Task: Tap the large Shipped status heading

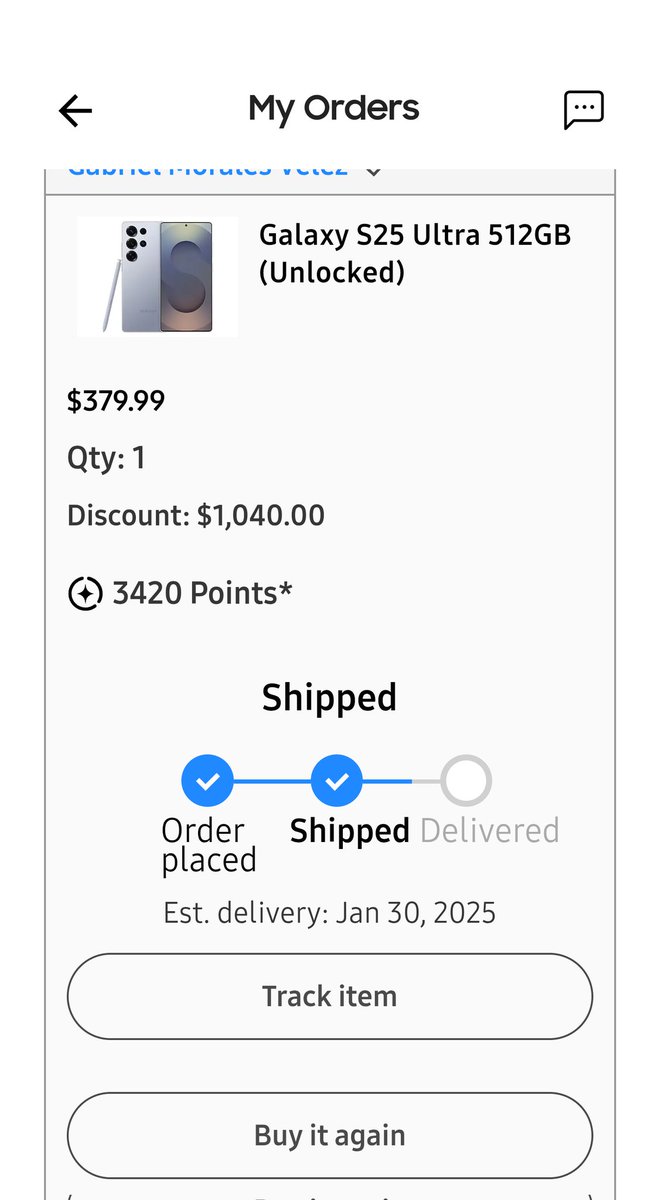Action: pyautogui.click(x=330, y=698)
